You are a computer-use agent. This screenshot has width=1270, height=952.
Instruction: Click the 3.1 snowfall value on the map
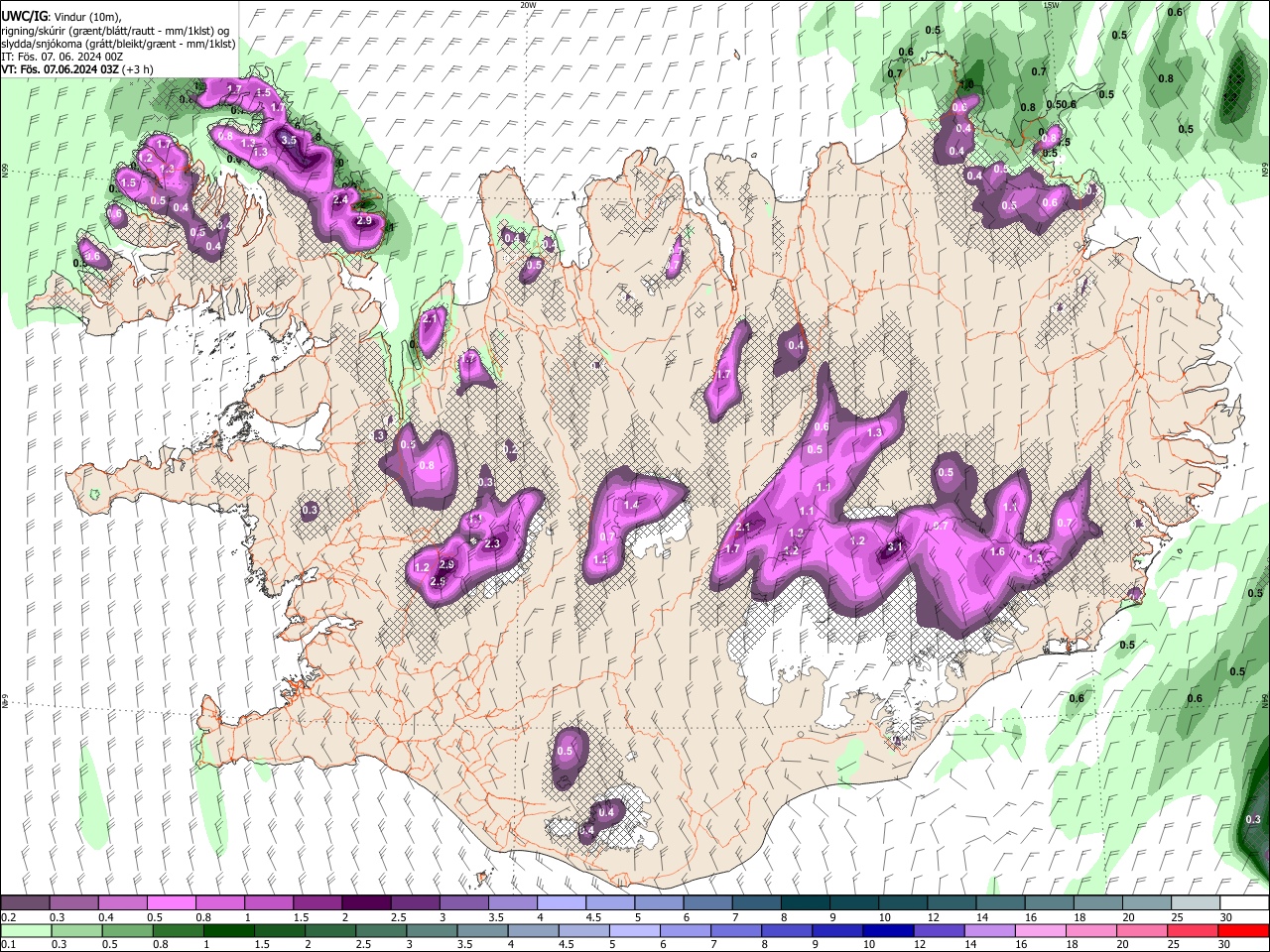[x=894, y=546]
